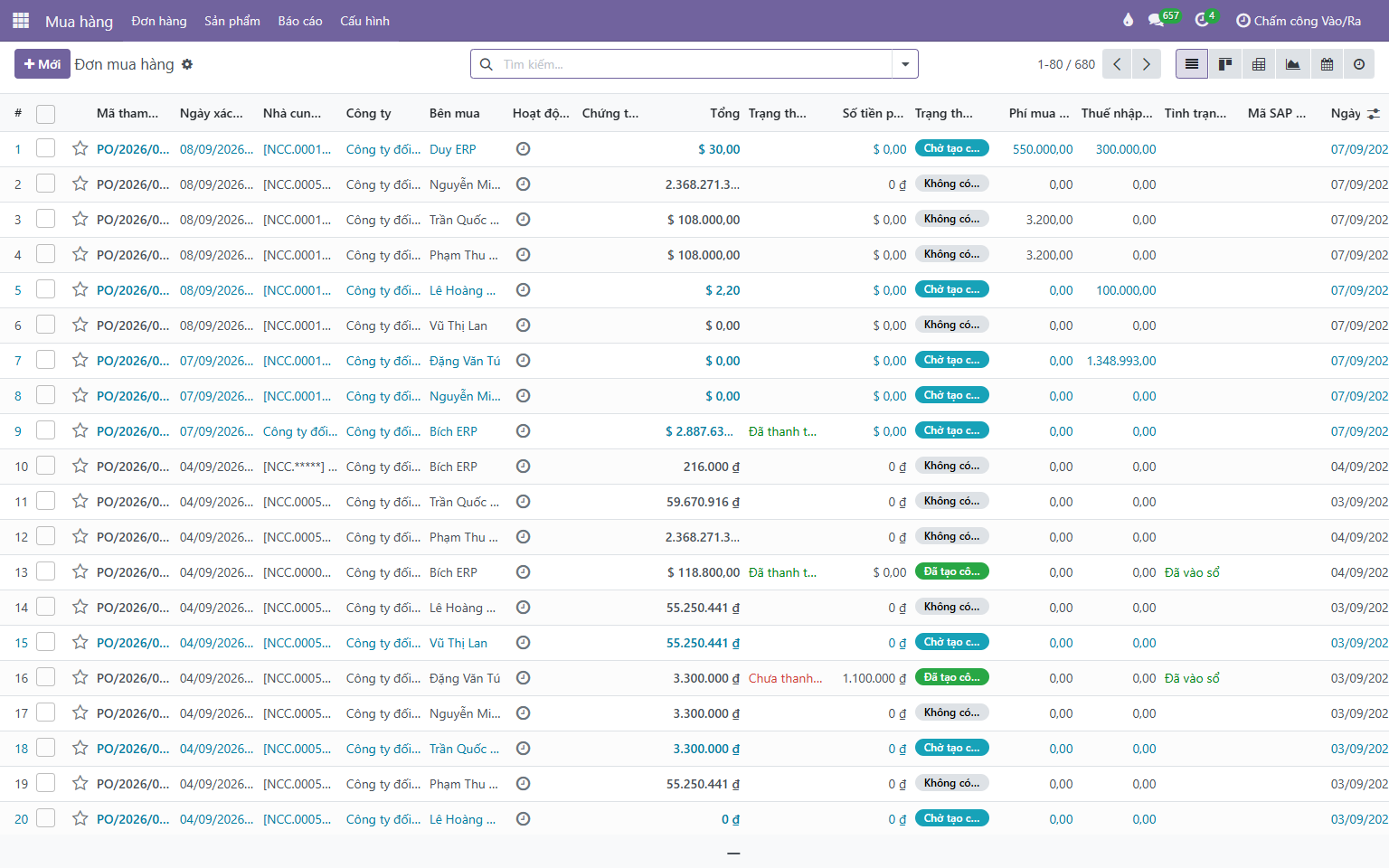Expand the search options dropdown arrow

click(x=905, y=64)
